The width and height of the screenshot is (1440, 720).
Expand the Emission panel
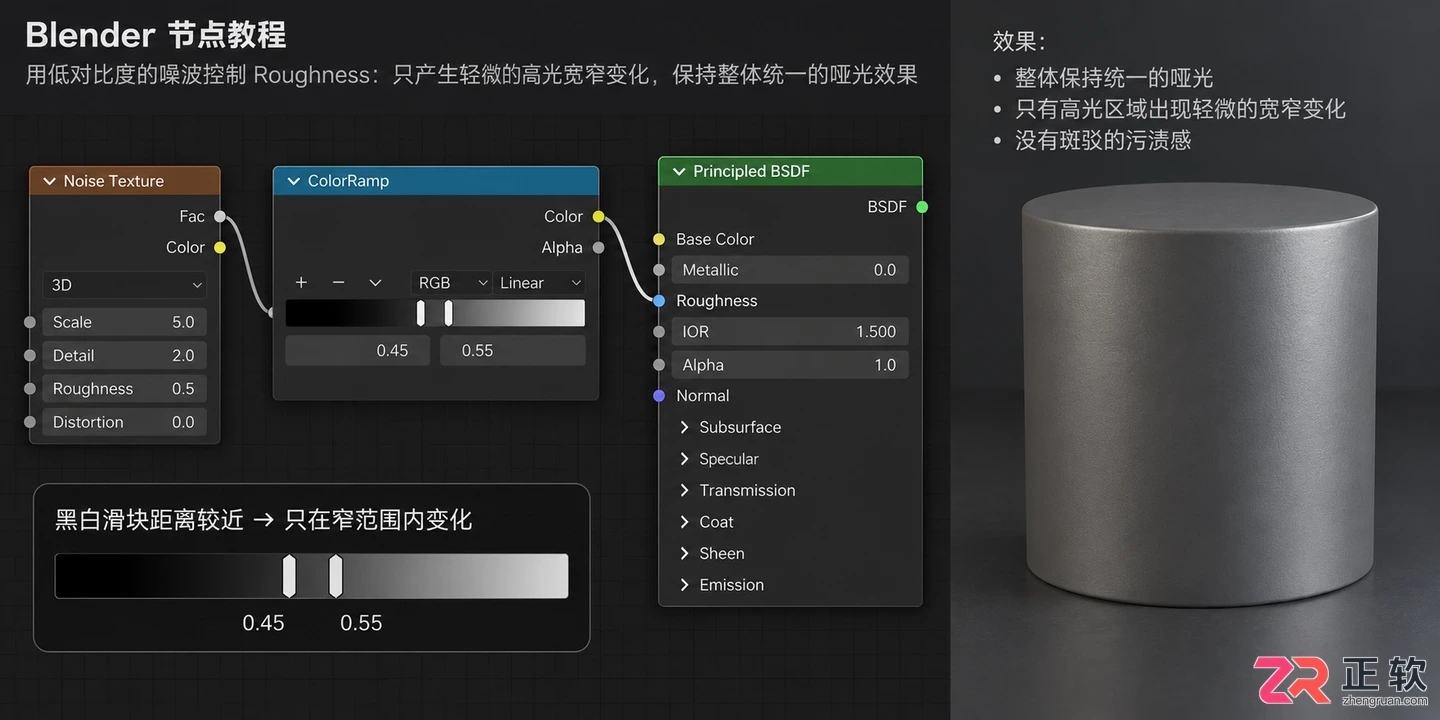point(684,585)
